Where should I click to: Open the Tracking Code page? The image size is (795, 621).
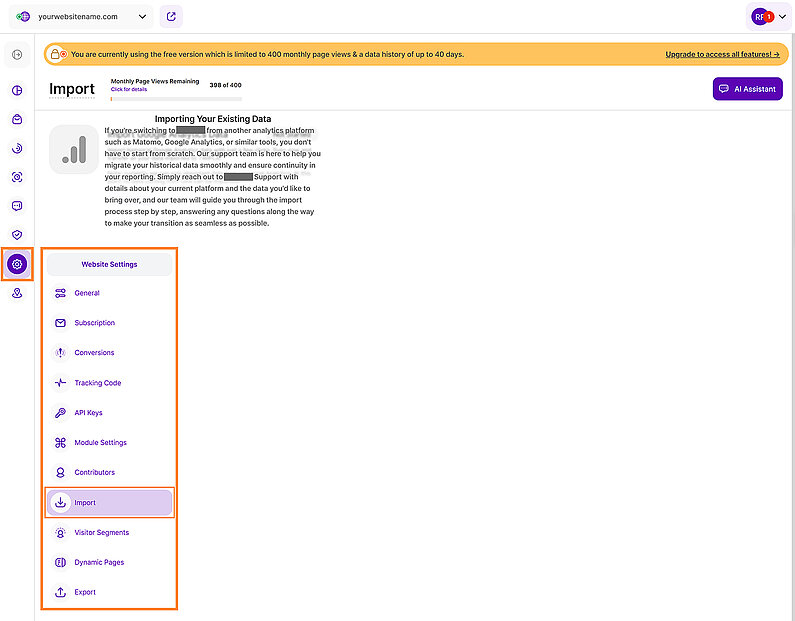[x=98, y=383]
